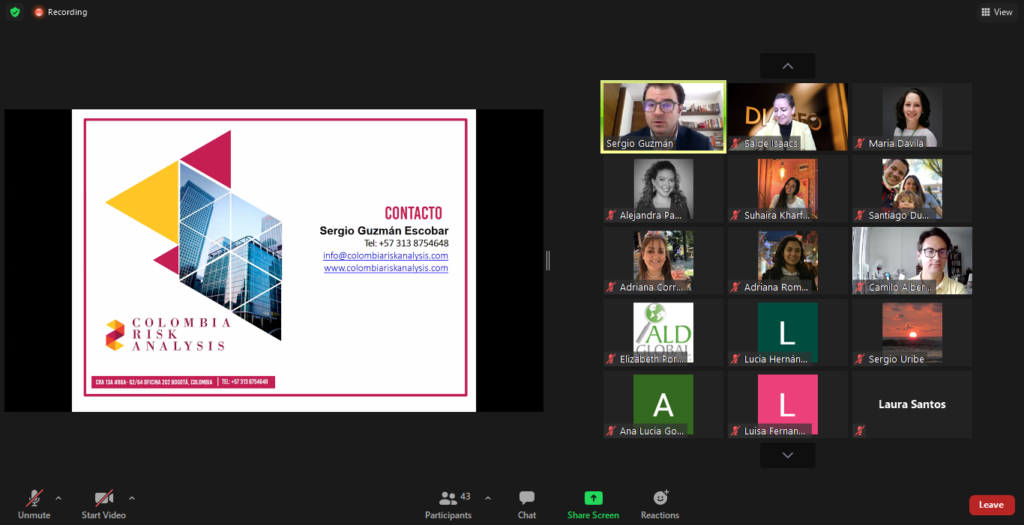Click the info@colombiariskanalysis.com email link
Image resolution: width=1024 pixels, height=525 pixels.
(x=385, y=256)
